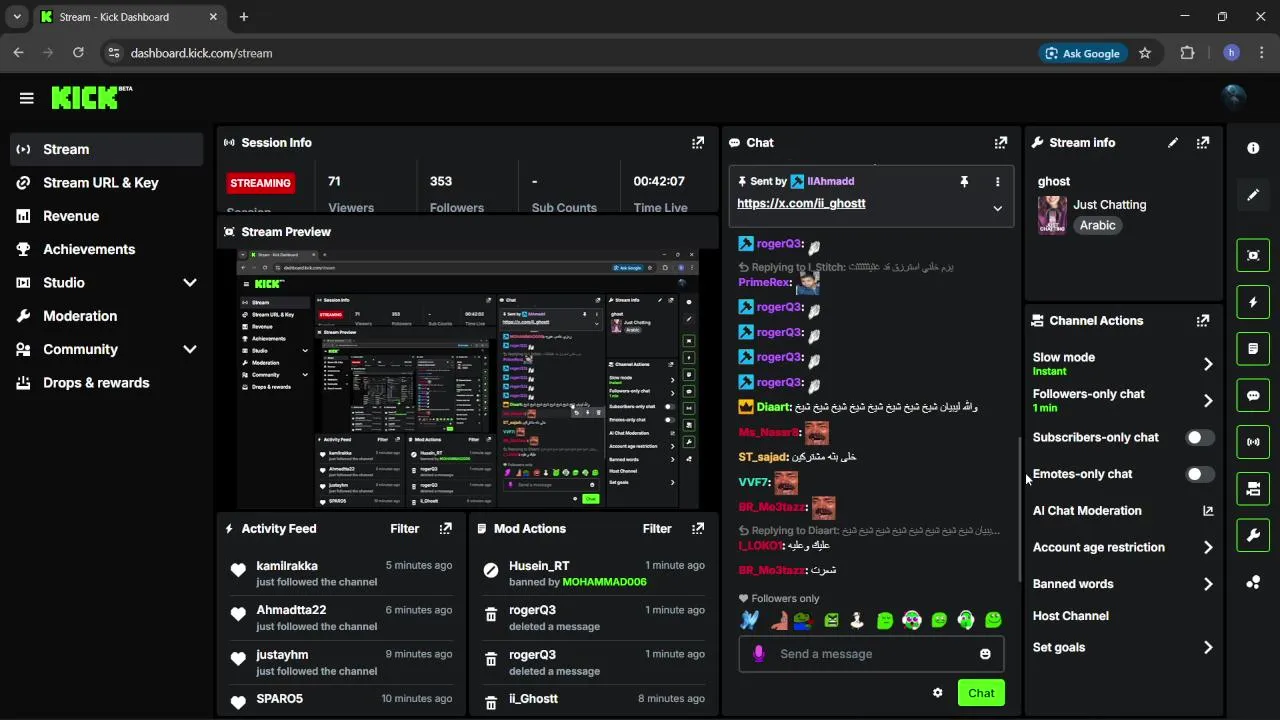Viewport: 1280px width, 720px height.
Task: Click Ask Google in address bar
Action: tap(1081, 53)
